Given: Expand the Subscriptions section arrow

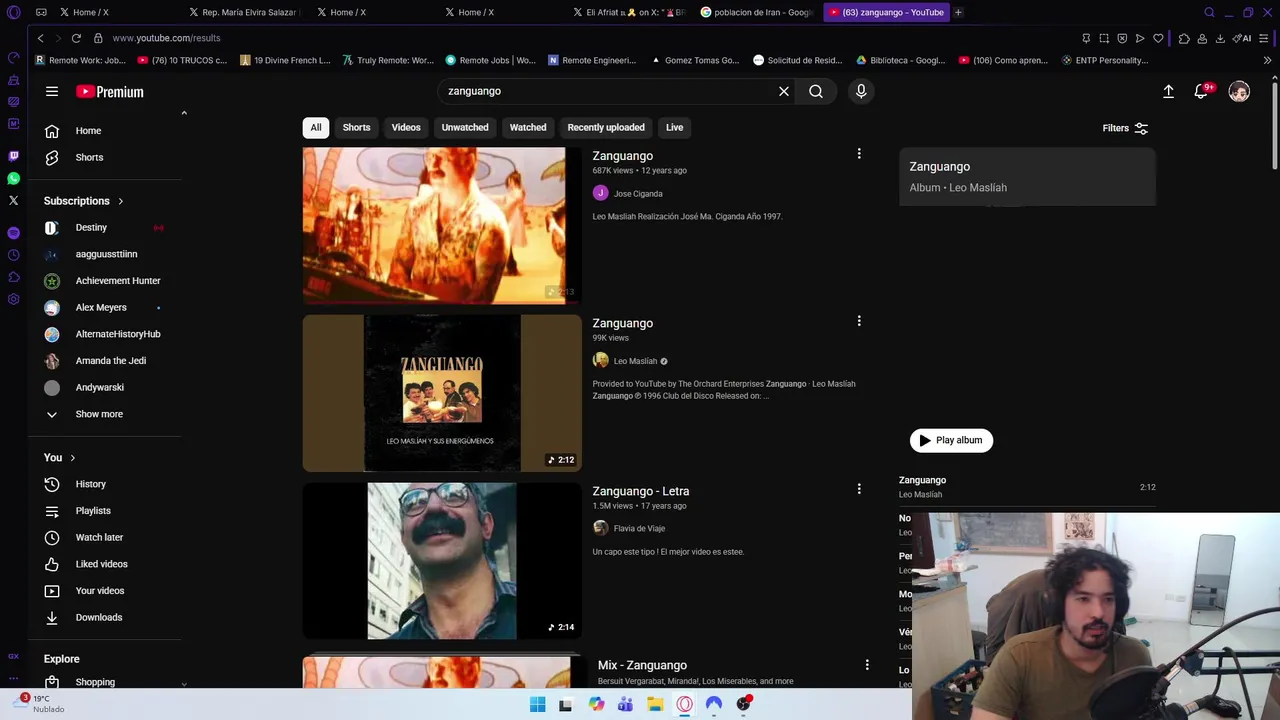Looking at the screenshot, I should 120,201.
